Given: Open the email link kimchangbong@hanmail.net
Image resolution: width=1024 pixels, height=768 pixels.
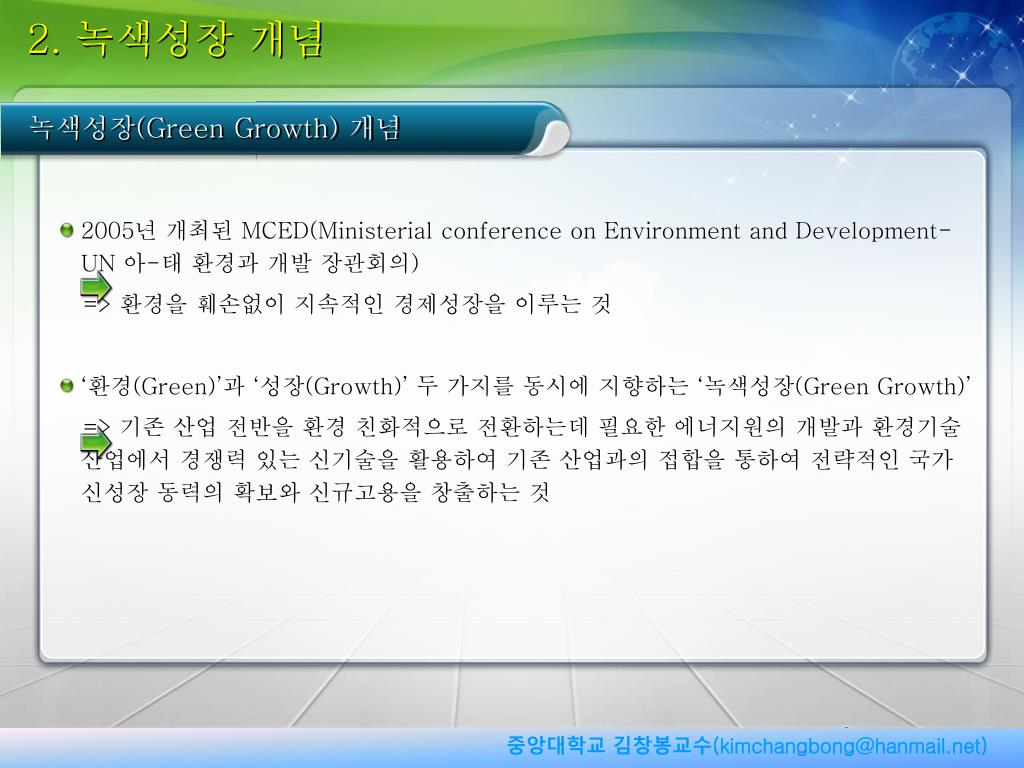Looking at the screenshot, I should tap(850, 746).
